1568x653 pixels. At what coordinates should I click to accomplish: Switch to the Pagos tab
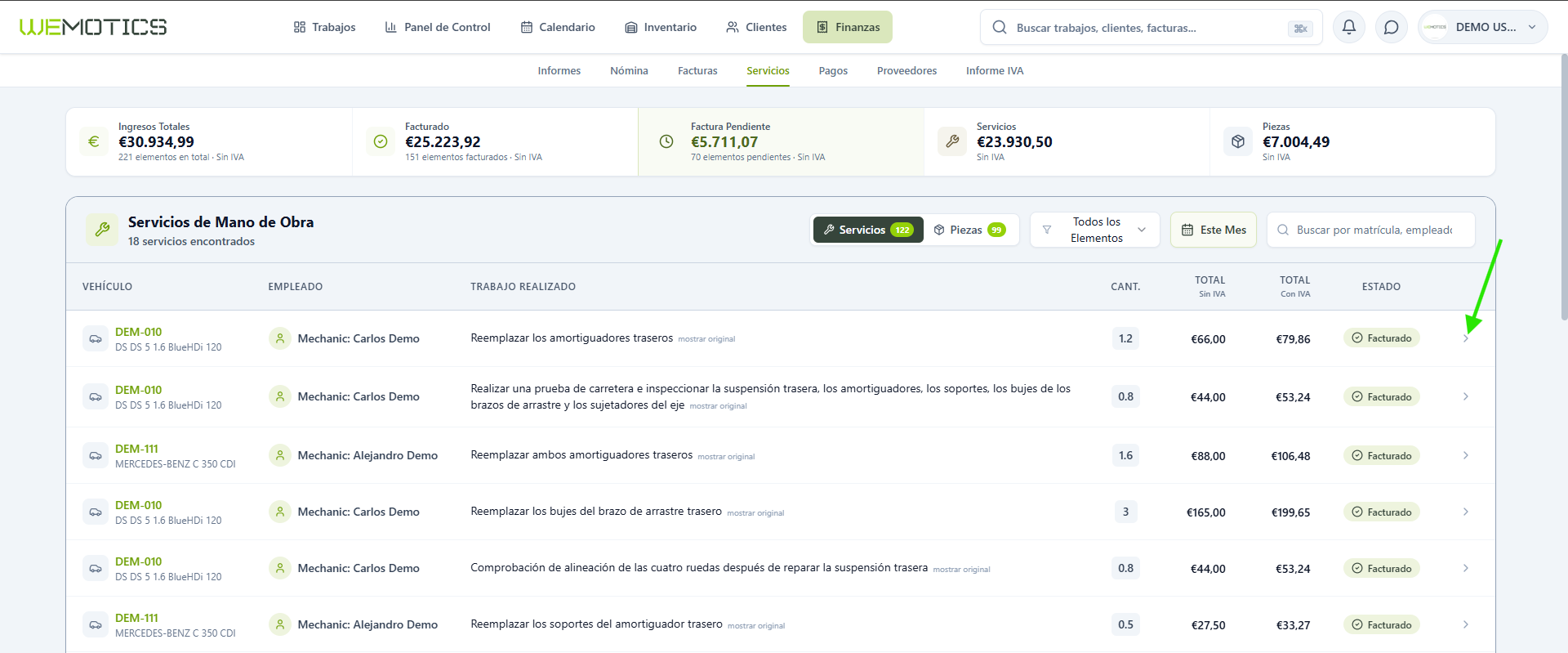click(833, 71)
